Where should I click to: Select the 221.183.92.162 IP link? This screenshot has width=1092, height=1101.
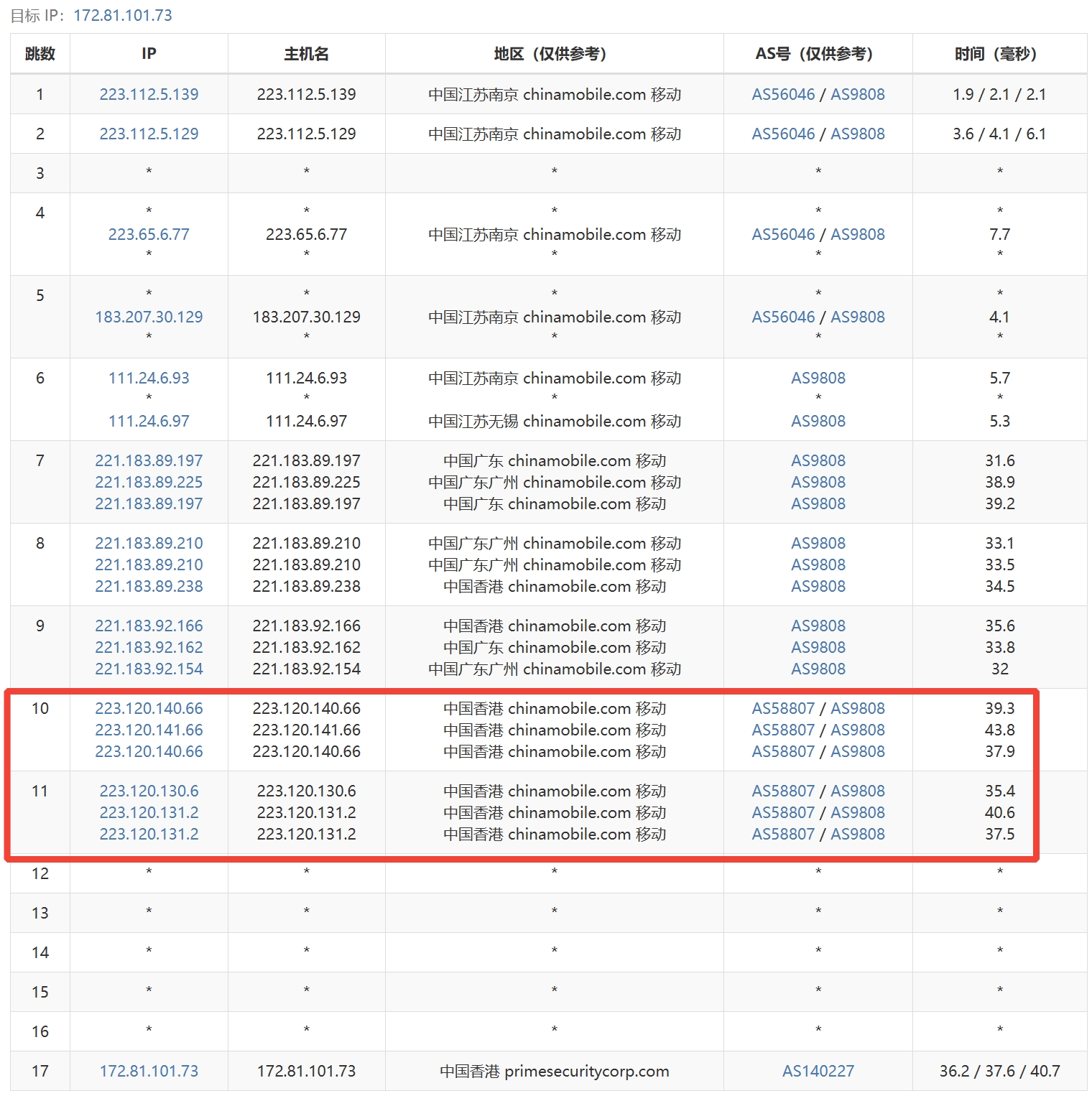pos(149,647)
